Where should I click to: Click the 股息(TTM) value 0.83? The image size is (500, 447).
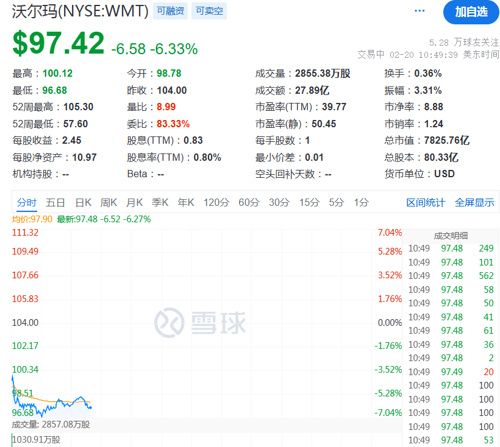[x=193, y=140]
